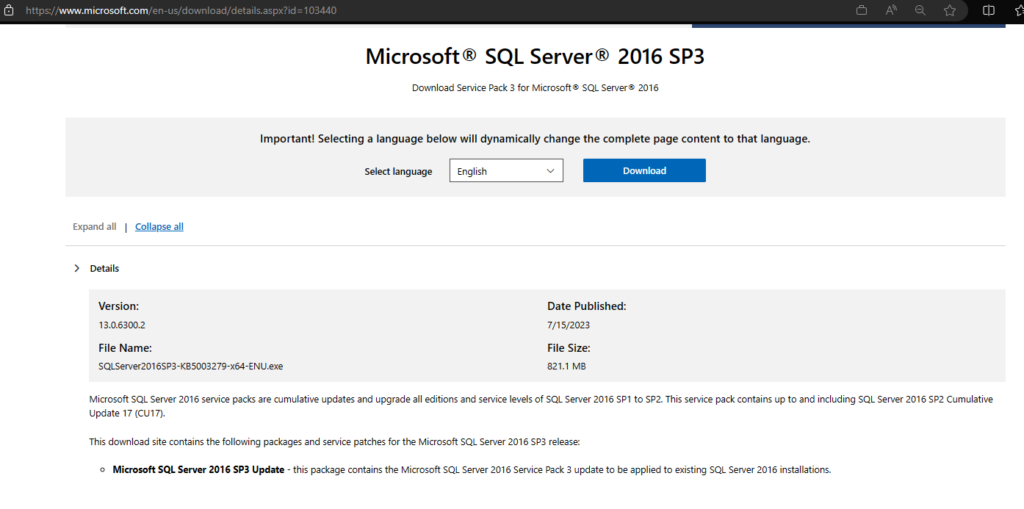The image size is (1024, 509).
Task: Click the Important! language notice text
Action: click(x=535, y=139)
